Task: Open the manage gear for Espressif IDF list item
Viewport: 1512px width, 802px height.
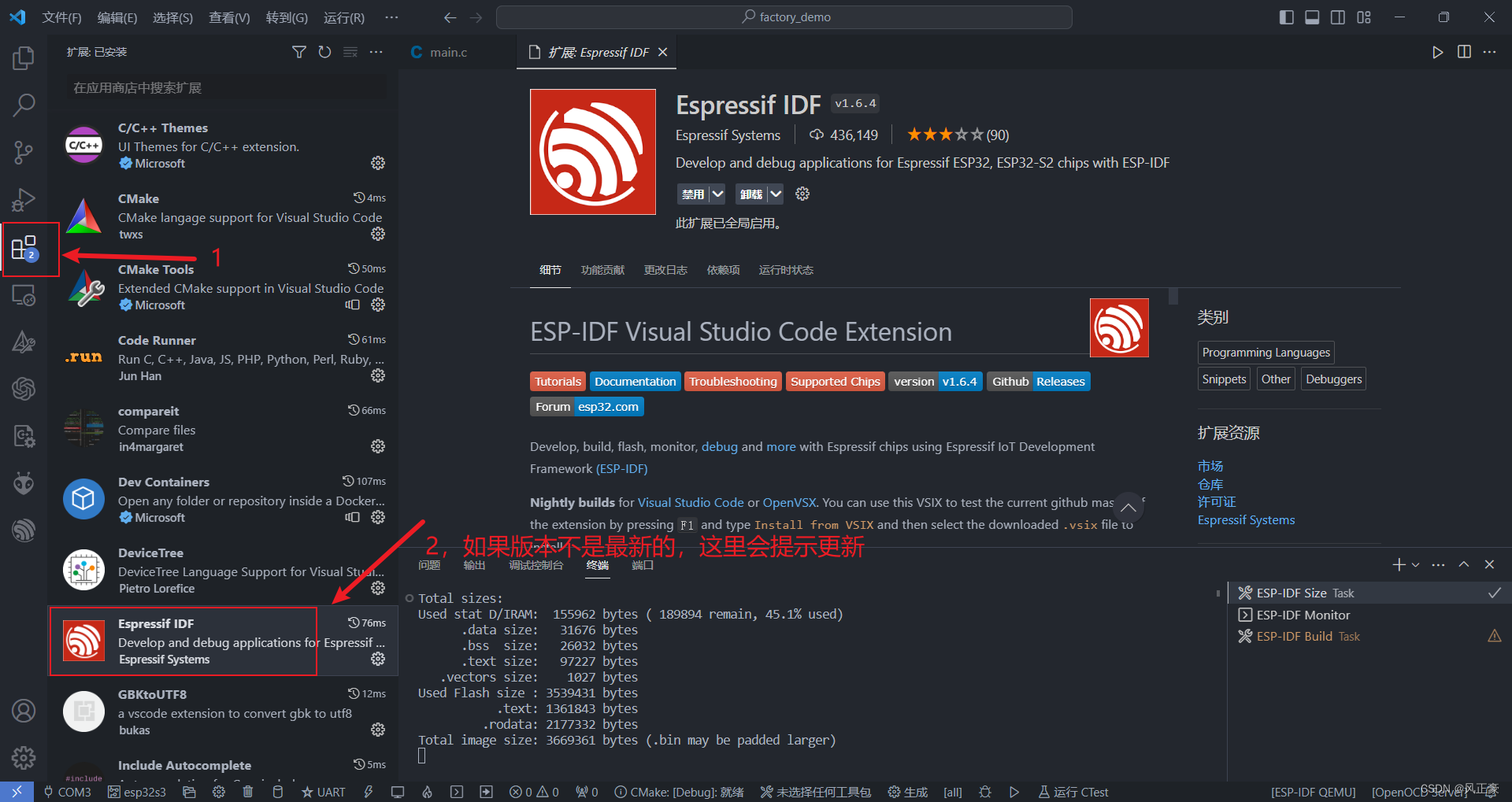Action: click(x=378, y=659)
